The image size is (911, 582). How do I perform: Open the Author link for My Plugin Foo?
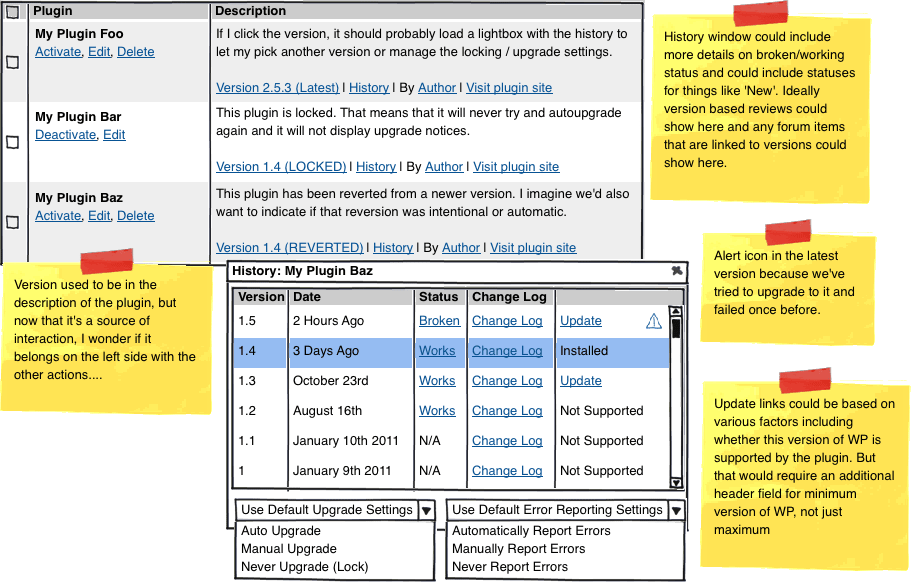click(x=437, y=88)
